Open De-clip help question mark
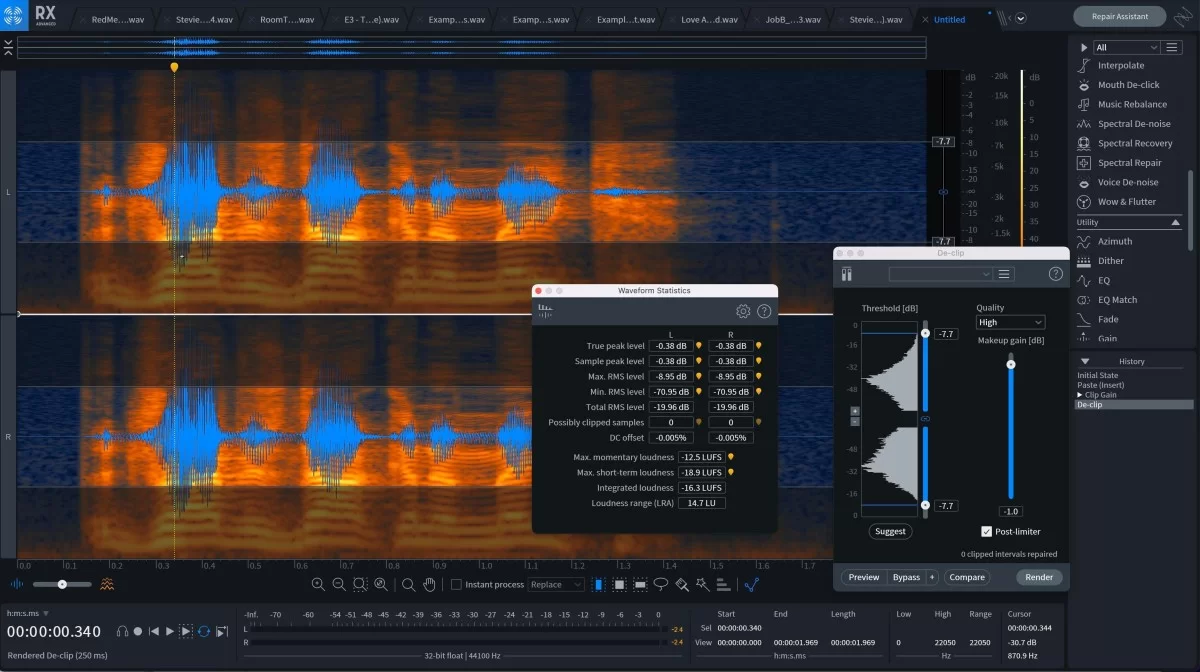The image size is (1200, 672). tap(1055, 274)
